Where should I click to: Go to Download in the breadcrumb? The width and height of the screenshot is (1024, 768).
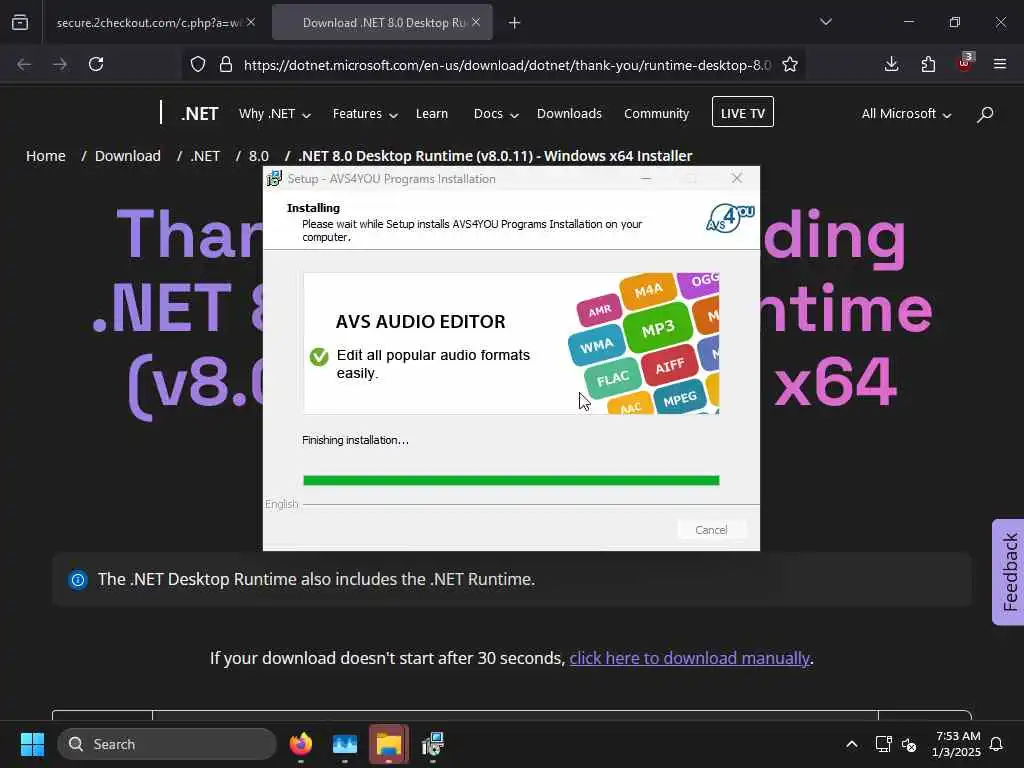(127, 156)
